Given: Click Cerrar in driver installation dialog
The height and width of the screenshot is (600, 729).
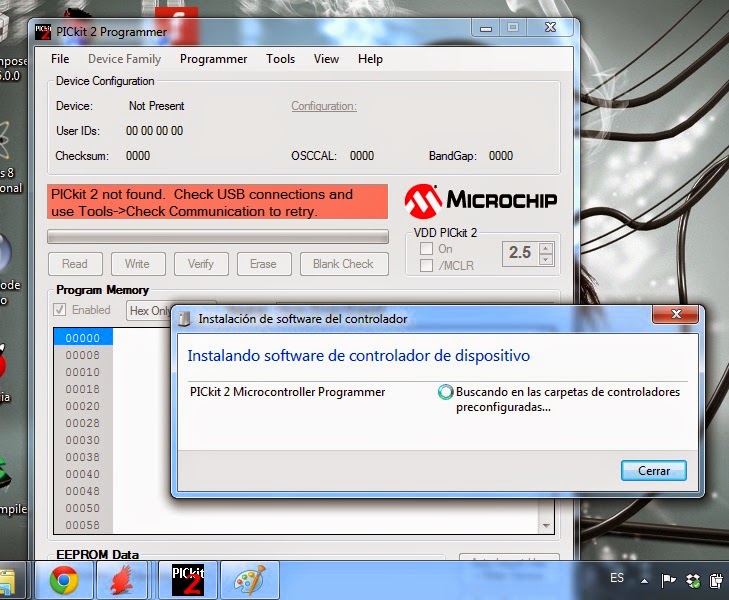Looking at the screenshot, I should (654, 471).
